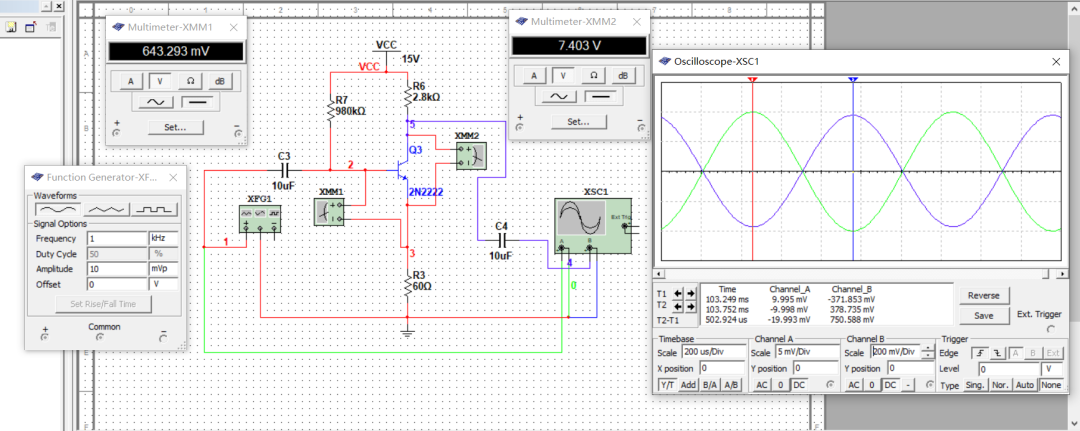Set Channel A coupling to AC
Viewport: 1080px width, 431px height.
pyautogui.click(x=762, y=385)
